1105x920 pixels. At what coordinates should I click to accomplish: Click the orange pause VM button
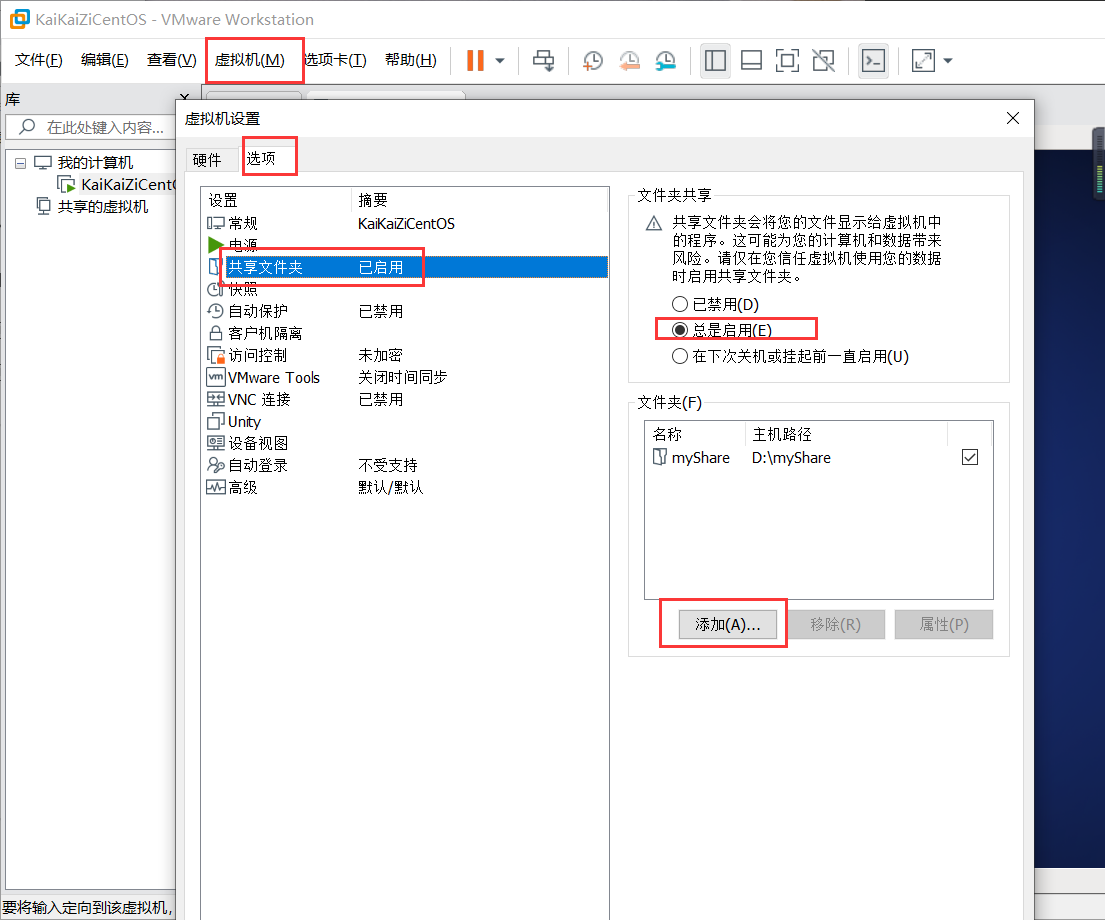point(476,61)
